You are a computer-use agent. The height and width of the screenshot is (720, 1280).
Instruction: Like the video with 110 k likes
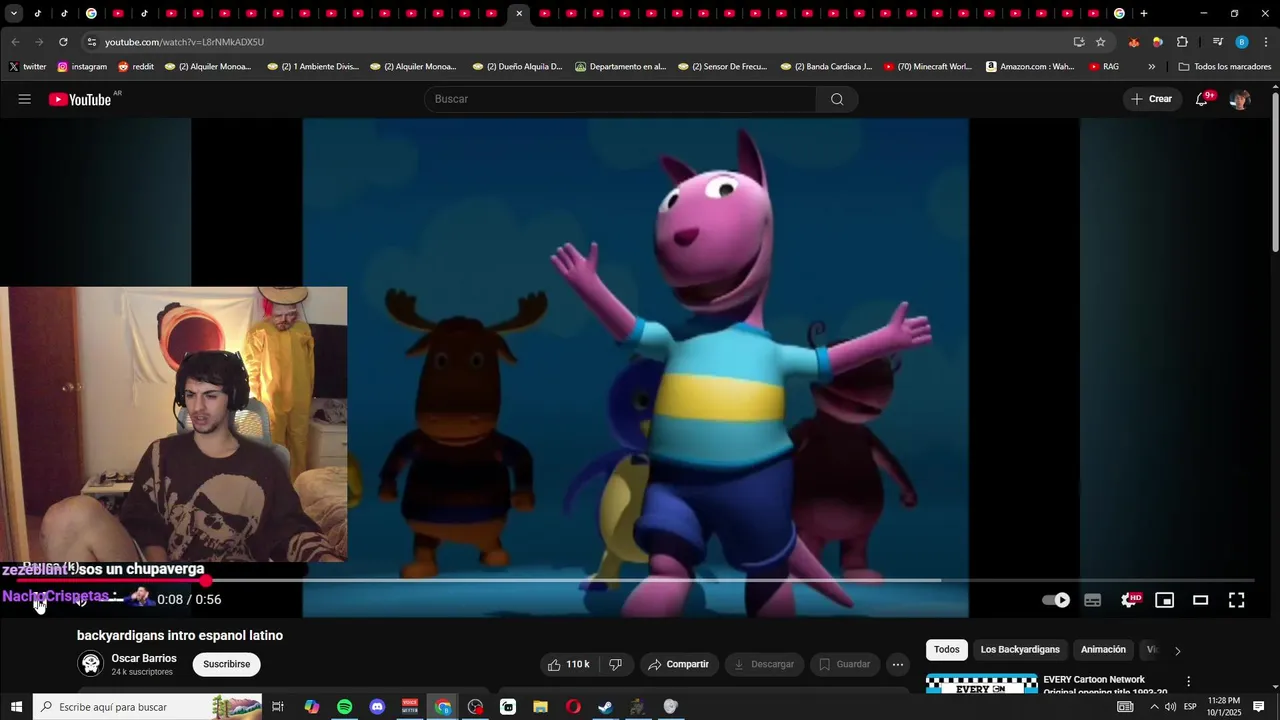(568, 664)
